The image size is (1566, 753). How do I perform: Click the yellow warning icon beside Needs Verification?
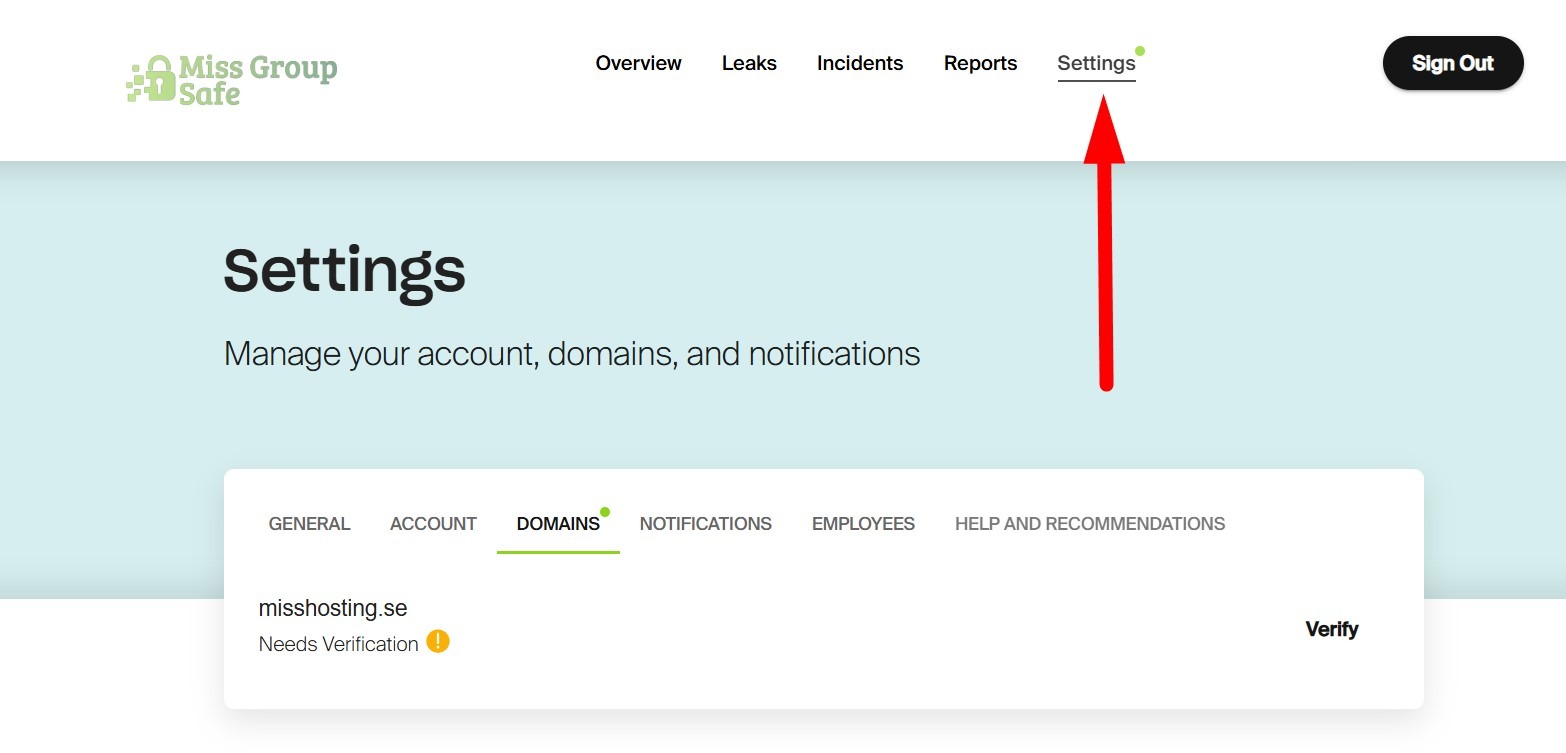pos(438,641)
